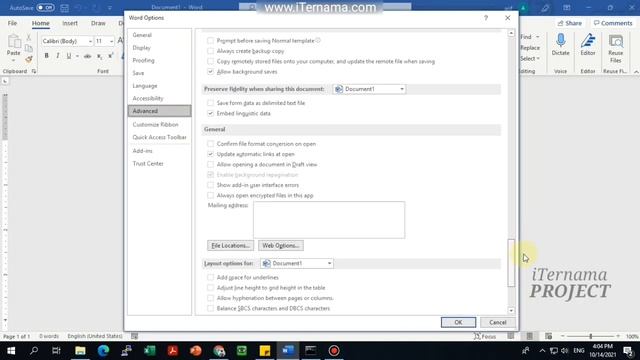Open Chrome from taskbar
The height and width of the screenshot is (360, 640).
219,351
